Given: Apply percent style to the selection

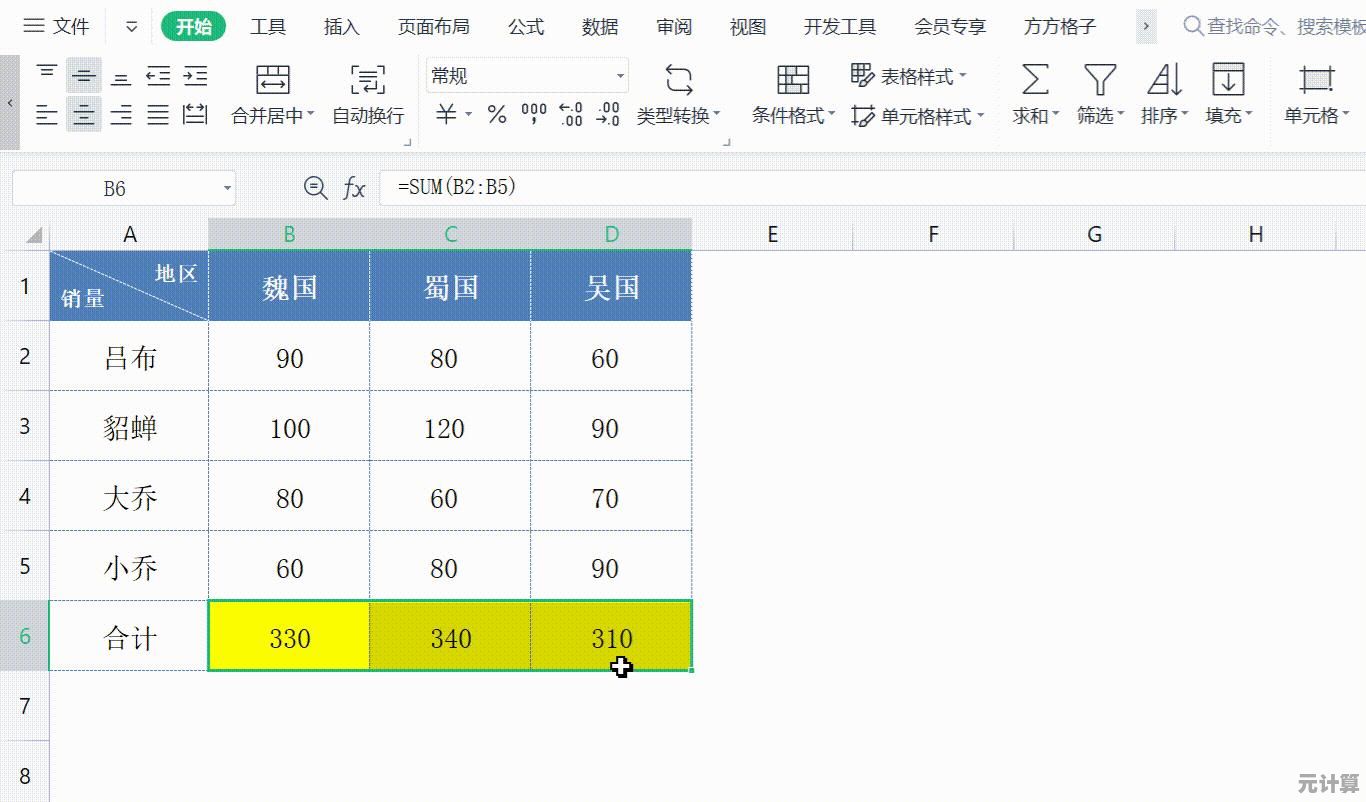Looking at the screenshot, I should (495, 114).
